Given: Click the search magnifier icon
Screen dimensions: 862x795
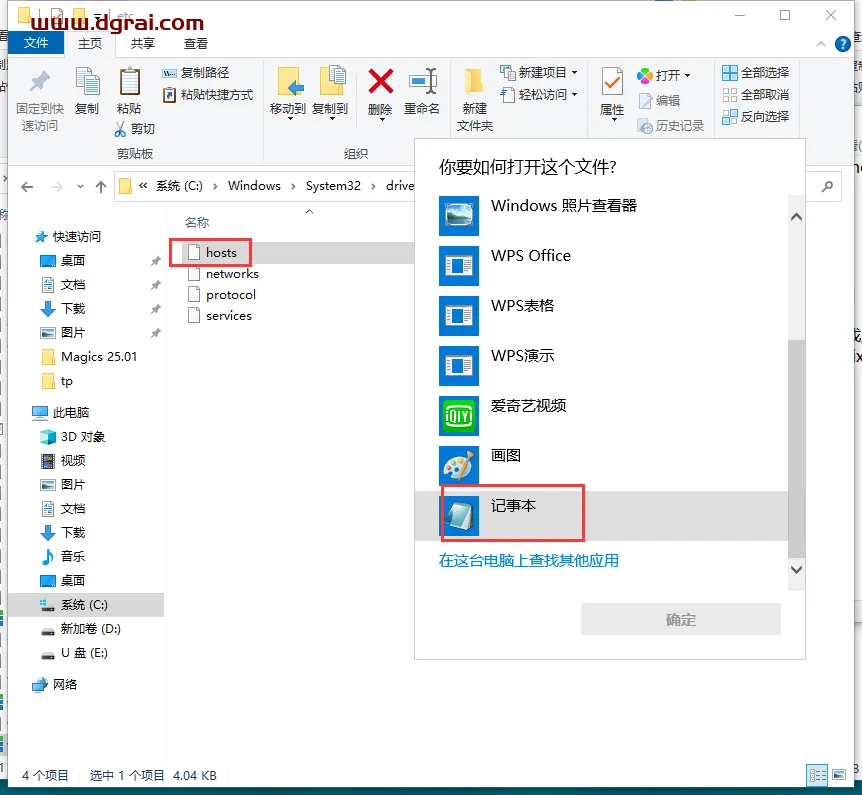Looking at the screenshot, I should (x=827, y=187).
